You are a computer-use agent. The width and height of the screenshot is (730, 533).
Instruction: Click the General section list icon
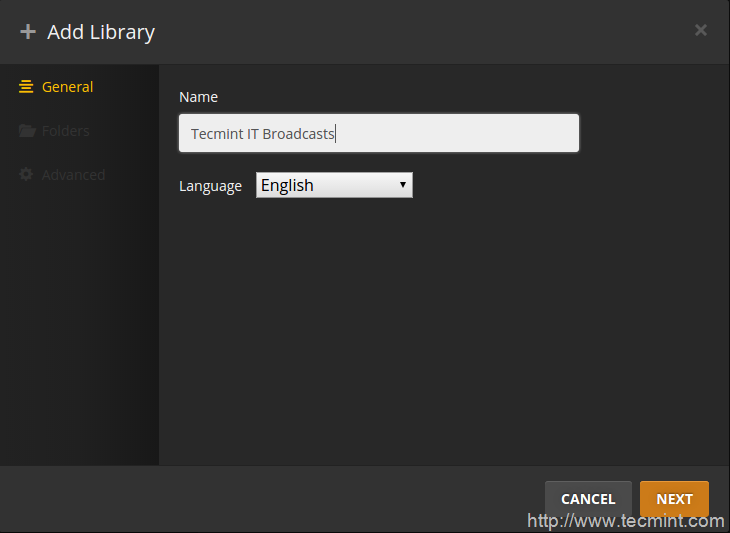point(27,87)
